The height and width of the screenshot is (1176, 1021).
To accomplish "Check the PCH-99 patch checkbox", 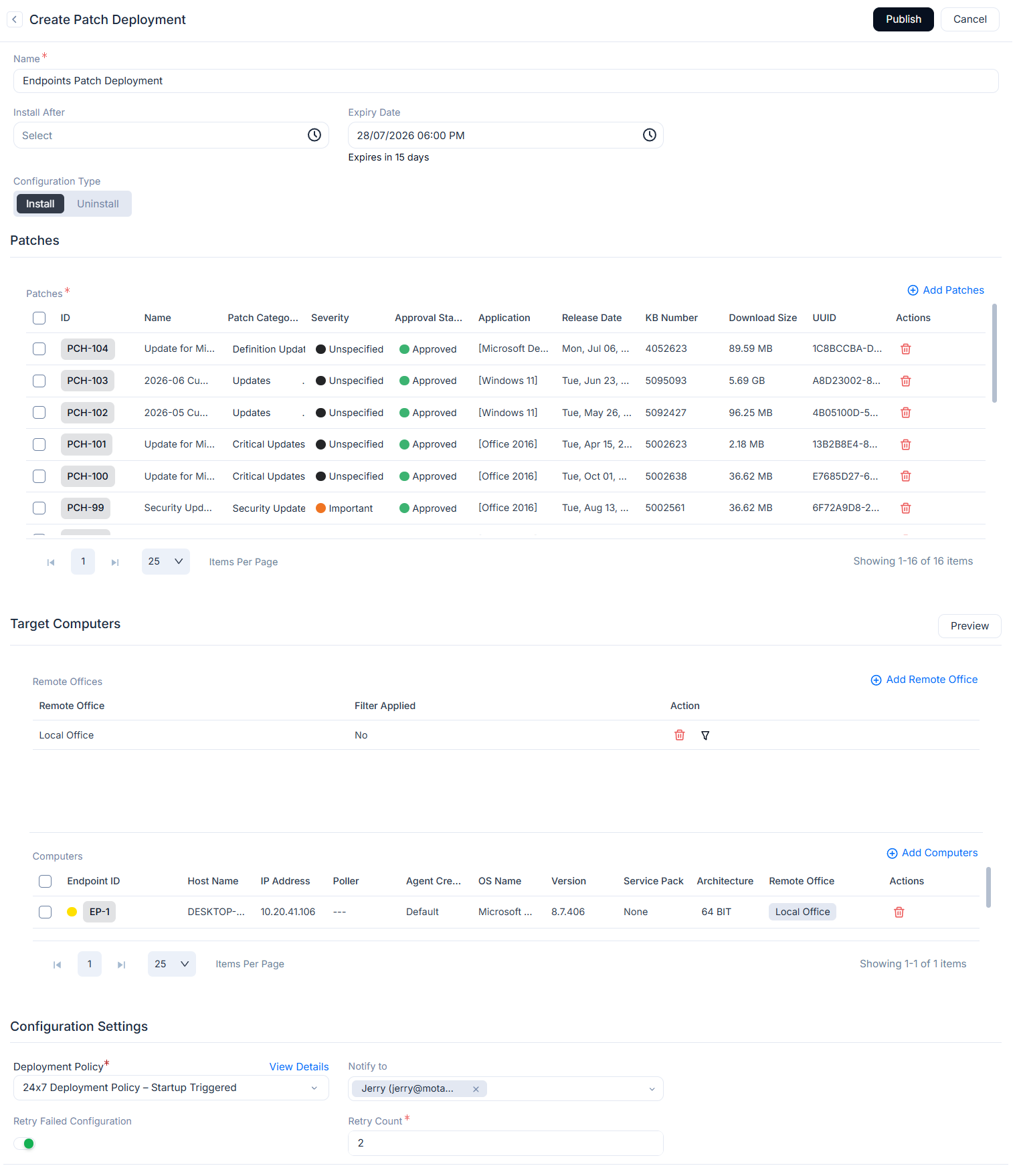I will tap(39, 508).
